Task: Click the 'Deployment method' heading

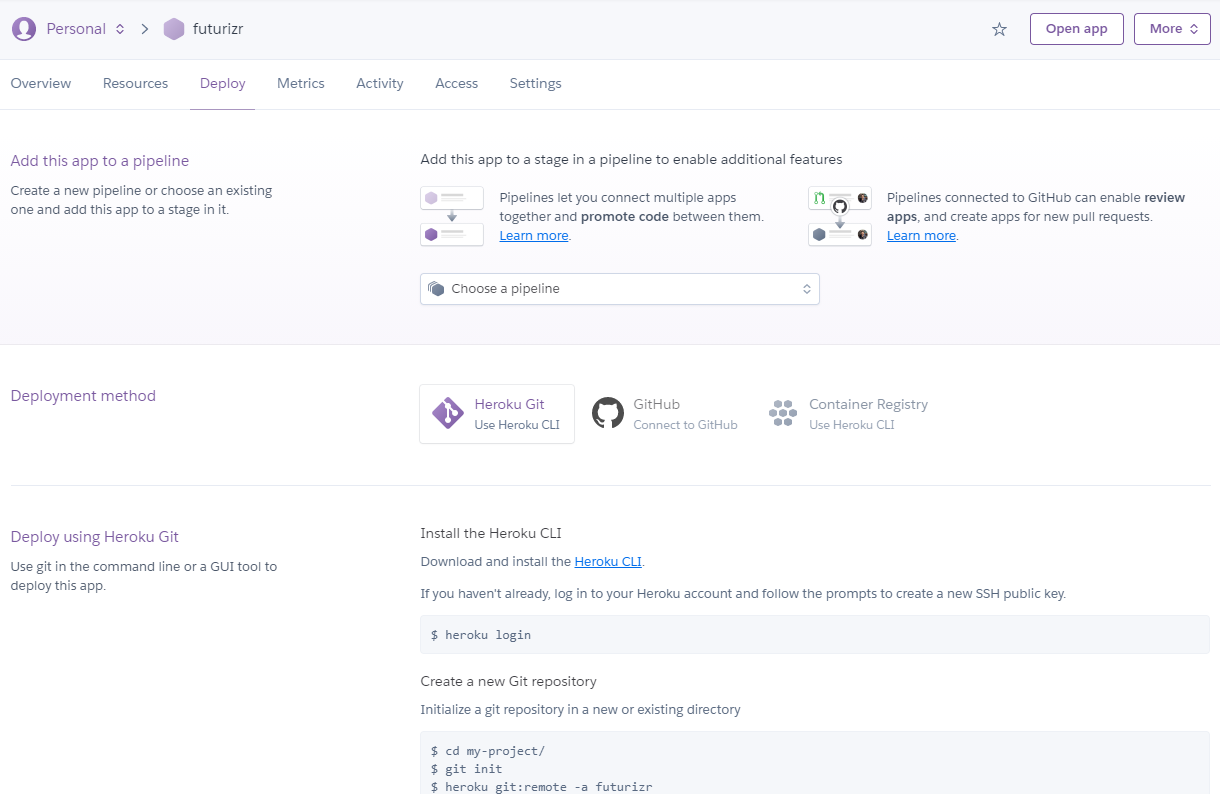Action: [83, 396]
